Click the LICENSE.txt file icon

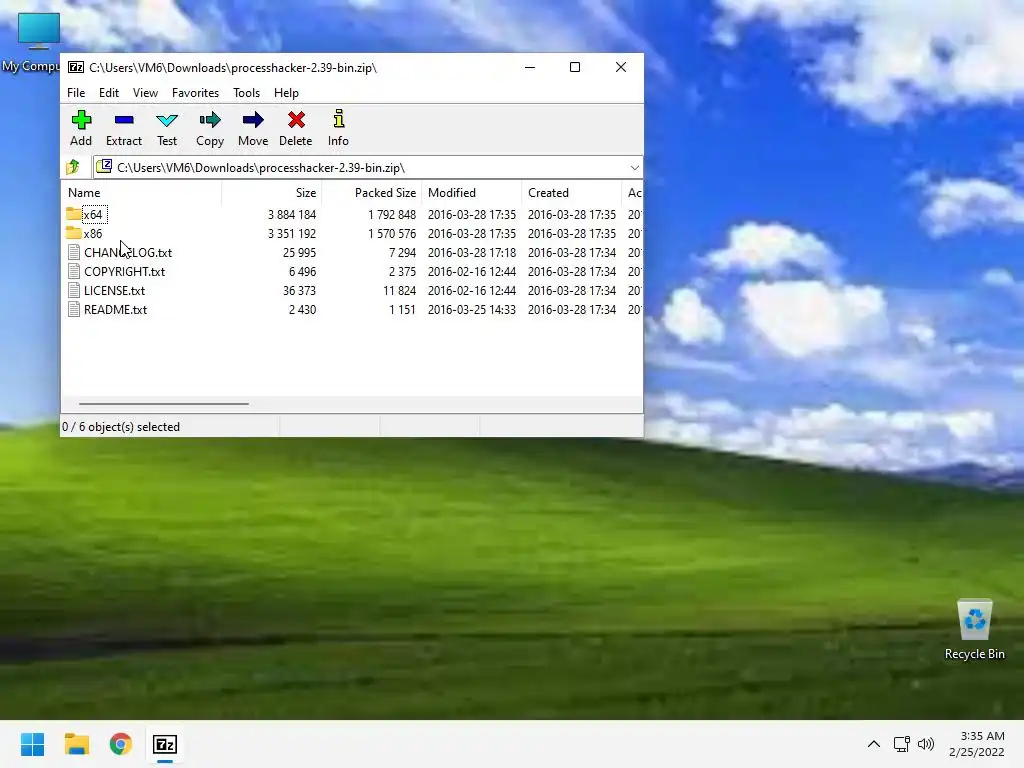[x=74, y=290]
